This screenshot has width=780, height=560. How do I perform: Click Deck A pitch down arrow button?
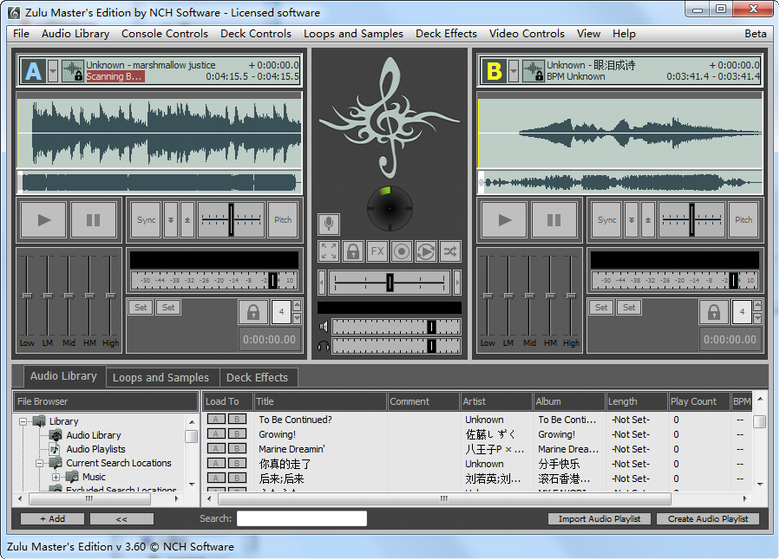pos(171,220)
